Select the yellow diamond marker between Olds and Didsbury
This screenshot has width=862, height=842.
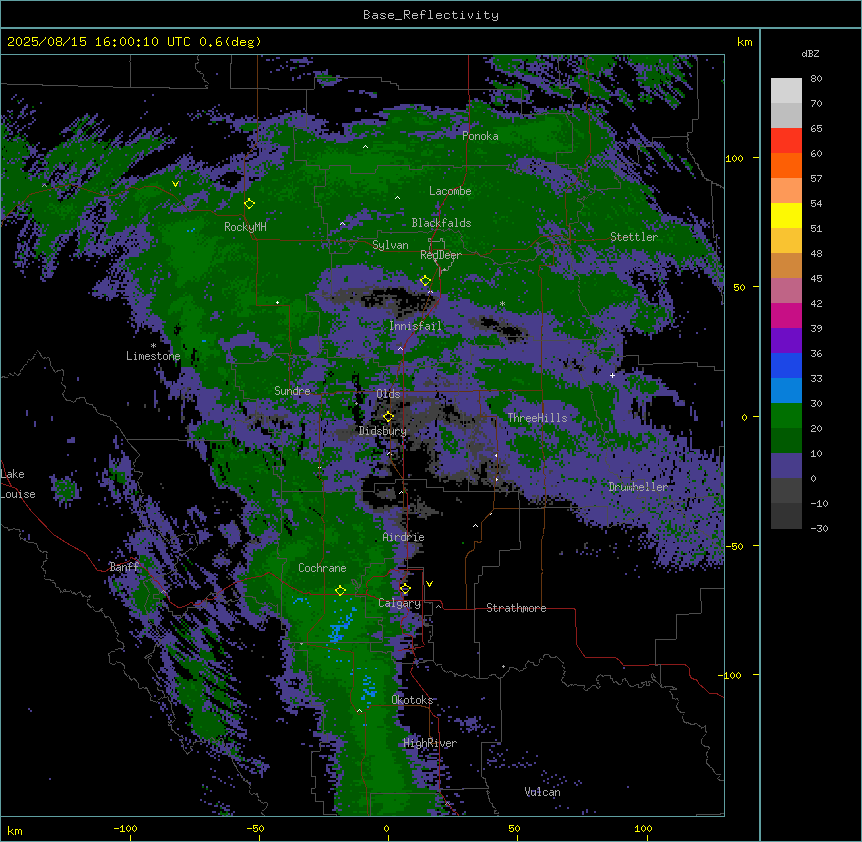(389, 416)
